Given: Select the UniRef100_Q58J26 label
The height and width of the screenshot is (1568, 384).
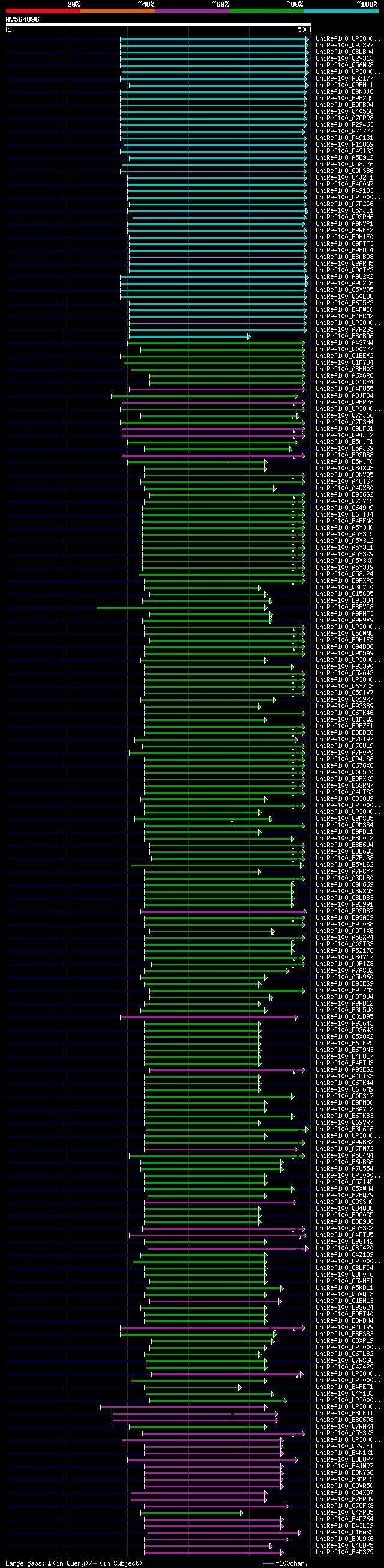Looking at the screenshot, I should click(344, 165).
